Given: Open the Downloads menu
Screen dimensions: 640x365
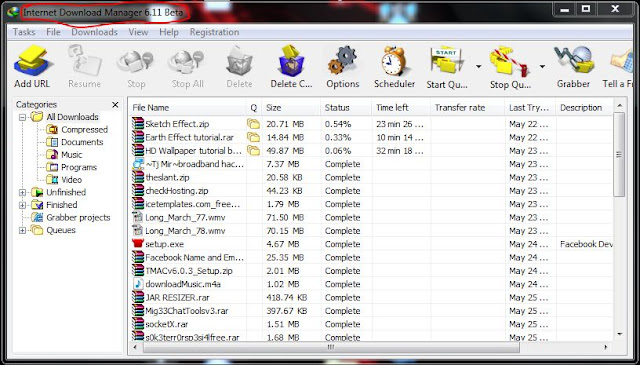Looking at the screenshot, I should click(x=94, y=32).
